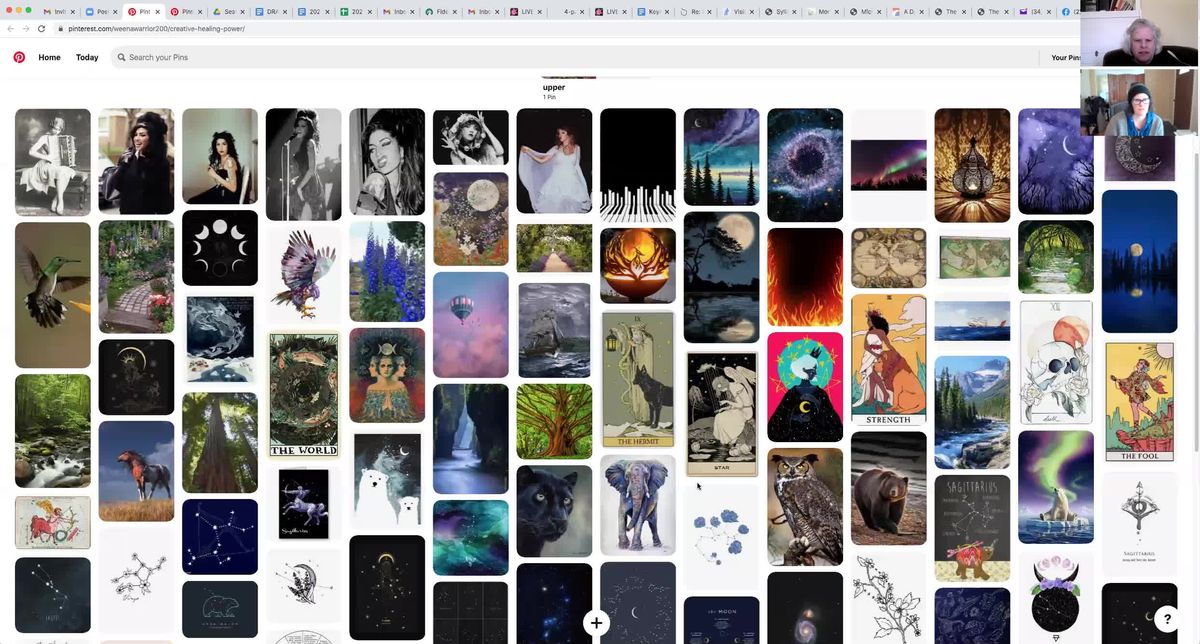Open the moon phases pin
Viewport: 1200px width, 644px height.
tap(220, 248)
